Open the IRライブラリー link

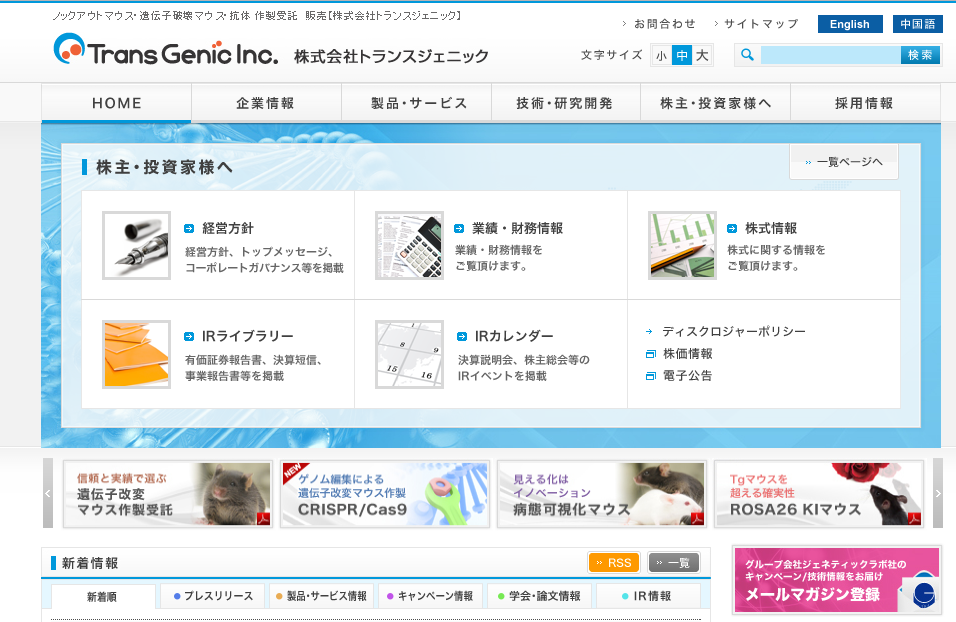coord(247,337)
